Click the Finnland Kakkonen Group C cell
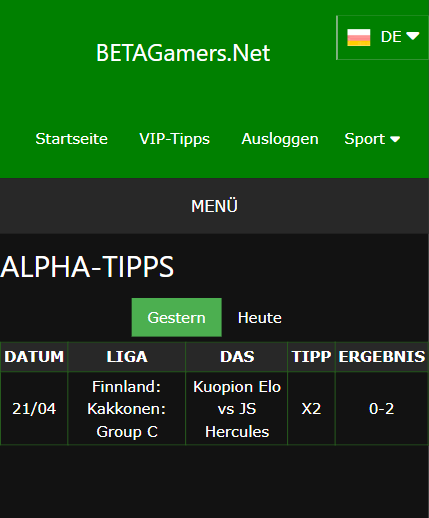Image resolution: width=429 pixels, height=518 pixels. [x=127, y=409]
